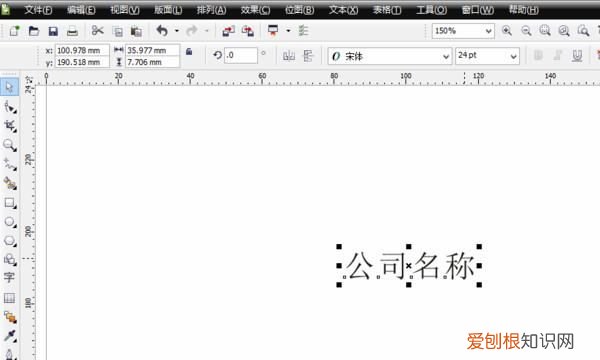Open the 24 pt font size dropdown
The image size is (600, 360).
513,57
